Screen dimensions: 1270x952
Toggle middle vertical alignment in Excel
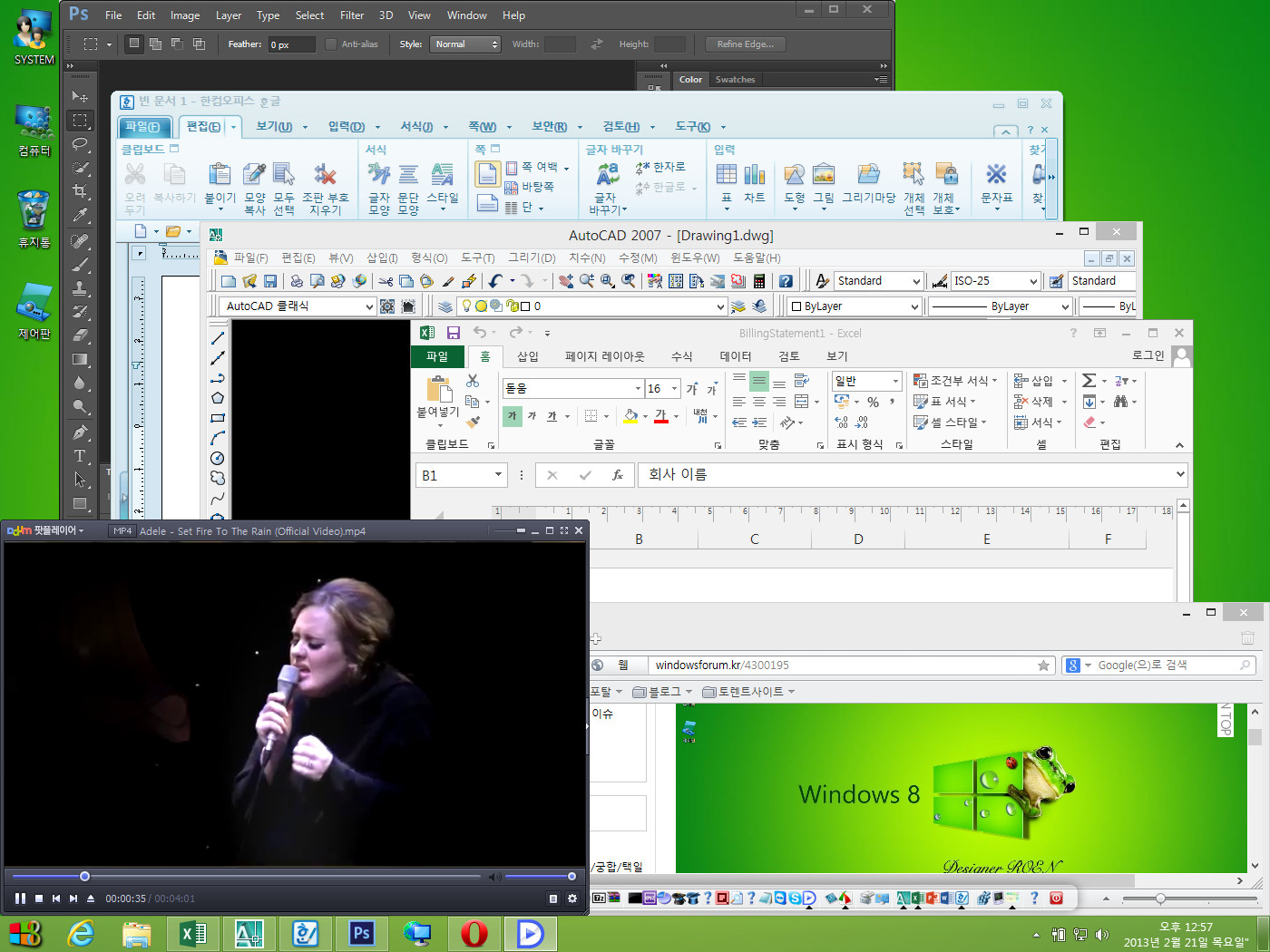pos(759,381)
